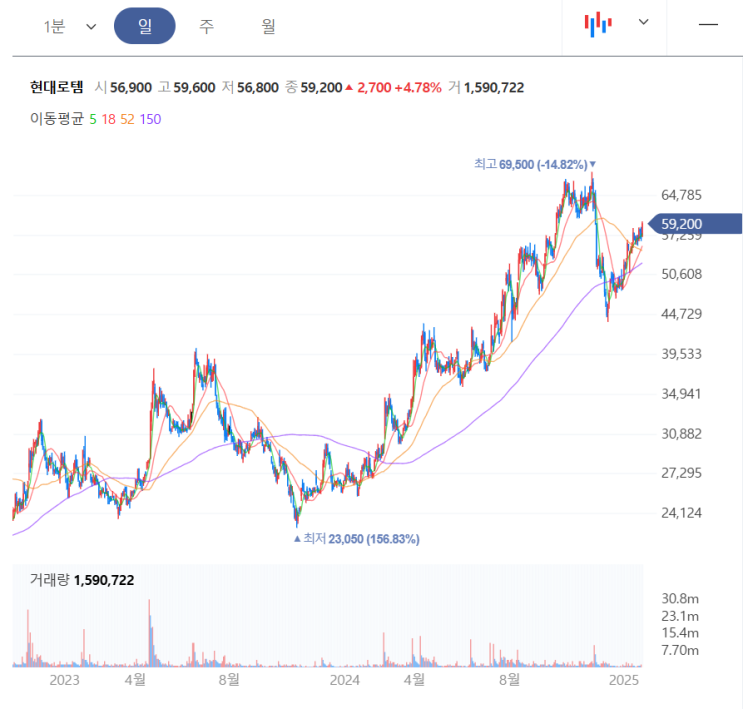Click the 최저 23,050 low marker label
Viewport: 743px width, 709px height.
pos(357,539)
